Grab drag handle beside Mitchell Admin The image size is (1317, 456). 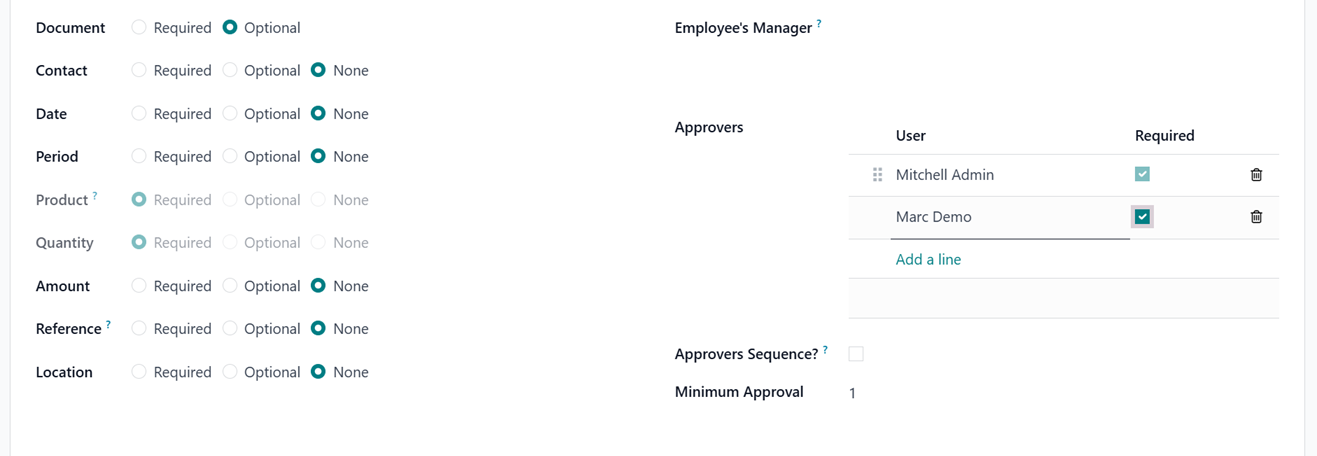tap(877, 175)
